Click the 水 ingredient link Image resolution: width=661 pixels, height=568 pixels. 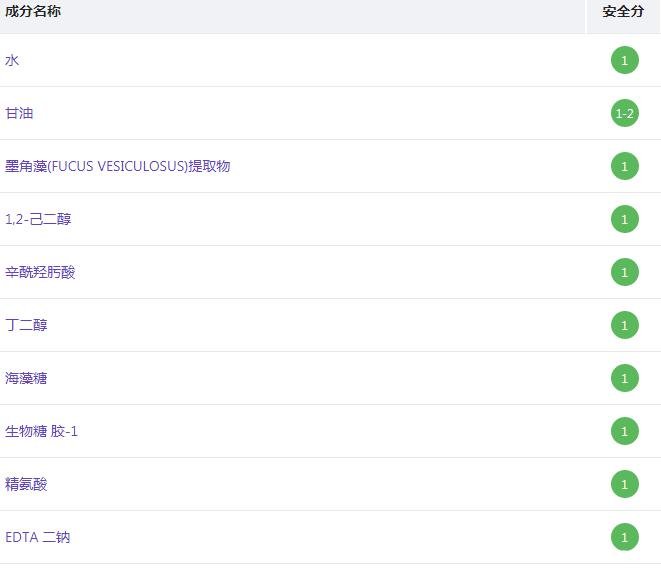pos(12,60)
